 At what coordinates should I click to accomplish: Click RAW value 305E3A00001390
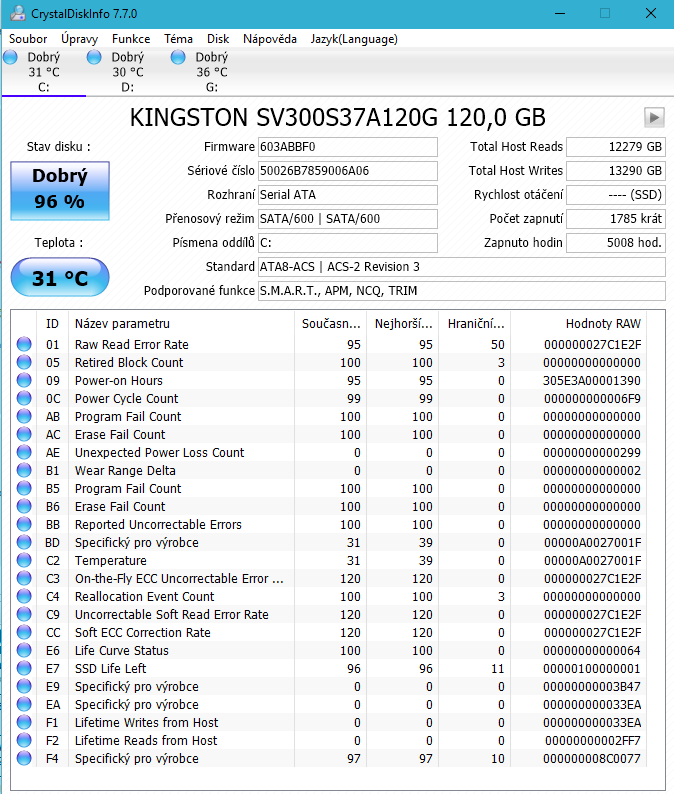591,381
